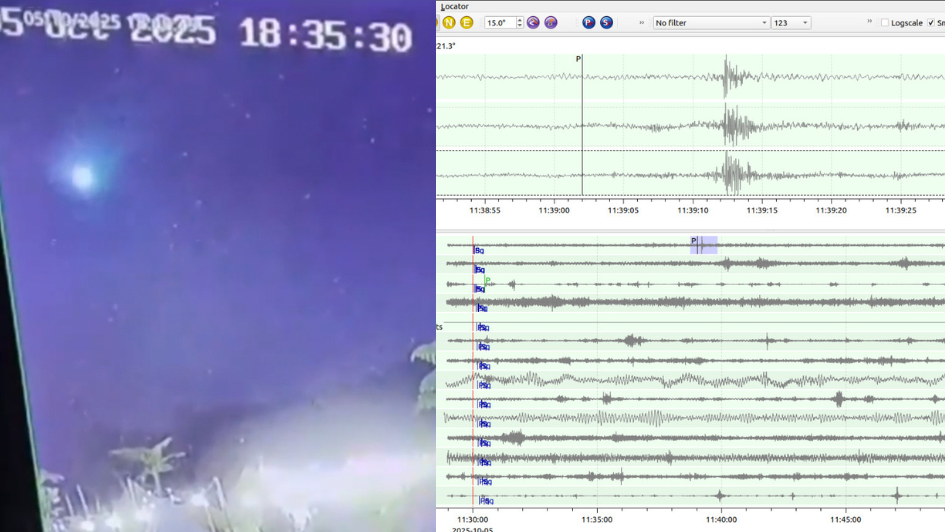Expand toolbar overflow chevron before No filter
Image resolution: width=945 pixels, height=532 pixels.
(x=641, y=22)
